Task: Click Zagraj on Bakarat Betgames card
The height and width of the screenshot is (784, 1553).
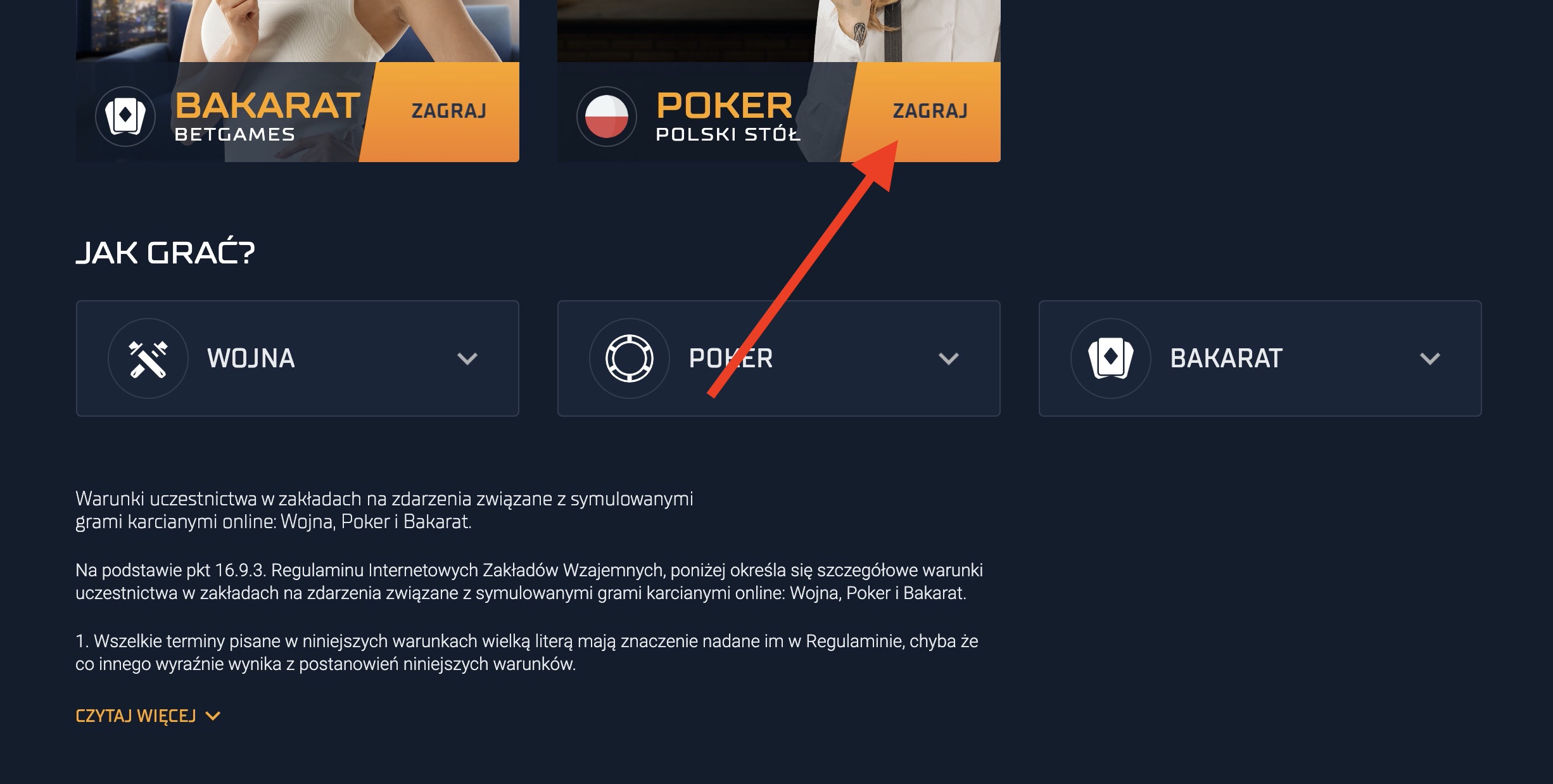Action: pos(448,111)
